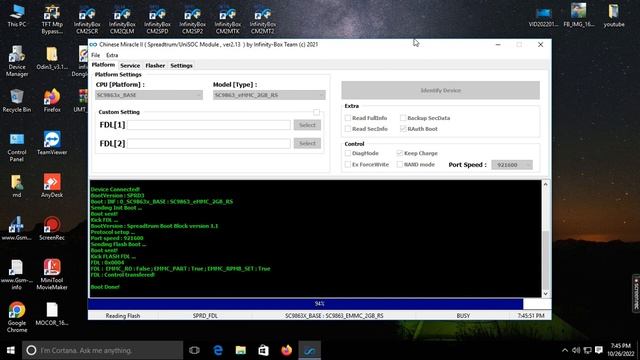Open Firefox desktop shortcut

(x=52, y=100)
